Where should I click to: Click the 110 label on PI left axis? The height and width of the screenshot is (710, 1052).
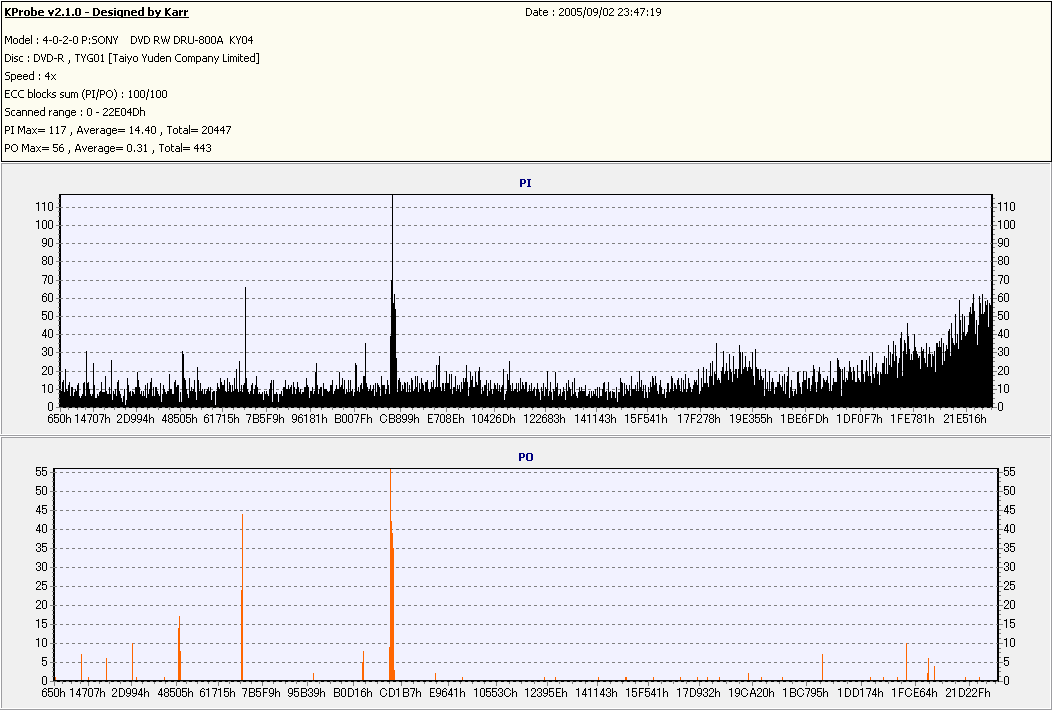tap(44, 207)
